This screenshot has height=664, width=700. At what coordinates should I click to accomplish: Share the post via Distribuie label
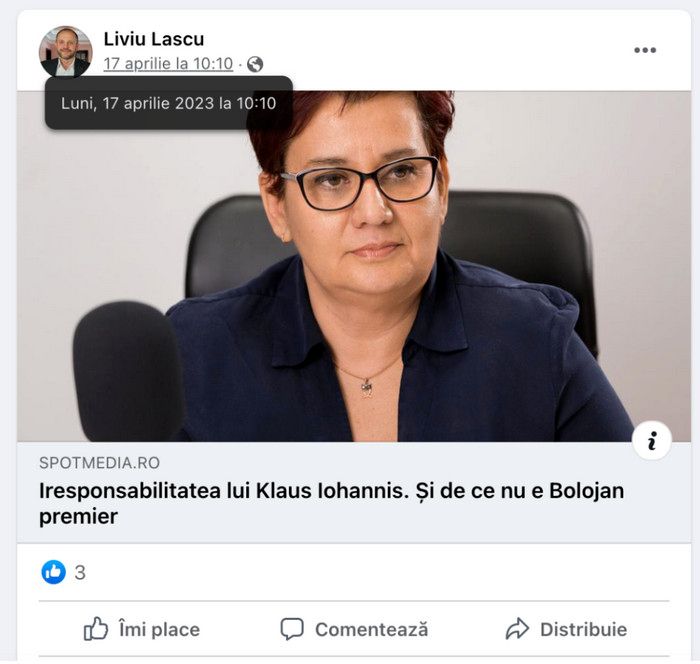(583, 630)
